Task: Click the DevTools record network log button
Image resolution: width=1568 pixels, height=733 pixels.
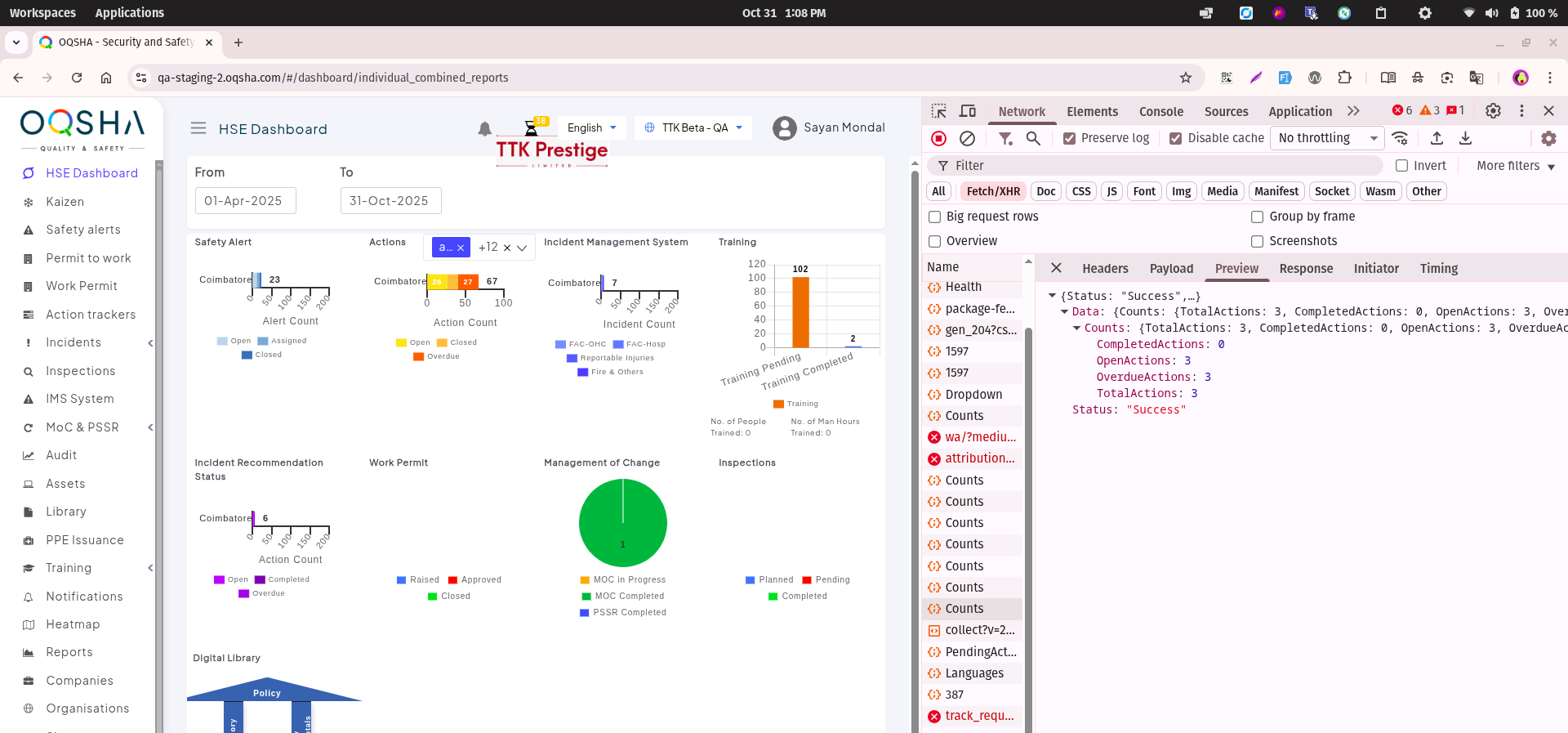Action: tap(939, 138)
